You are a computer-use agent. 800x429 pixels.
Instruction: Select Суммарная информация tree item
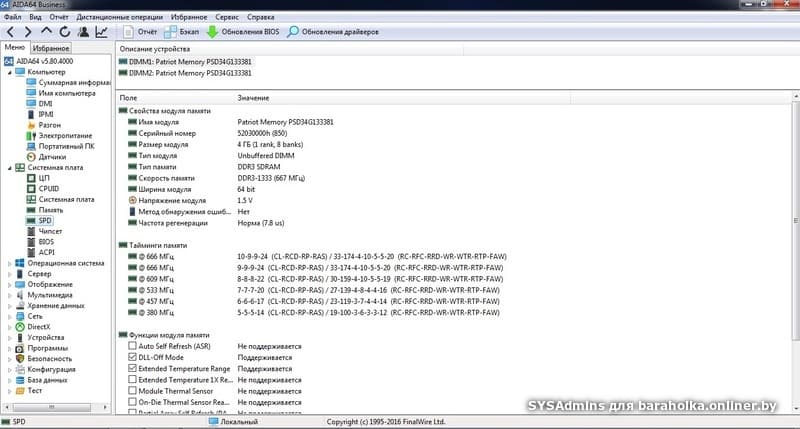tap(68, 83)
